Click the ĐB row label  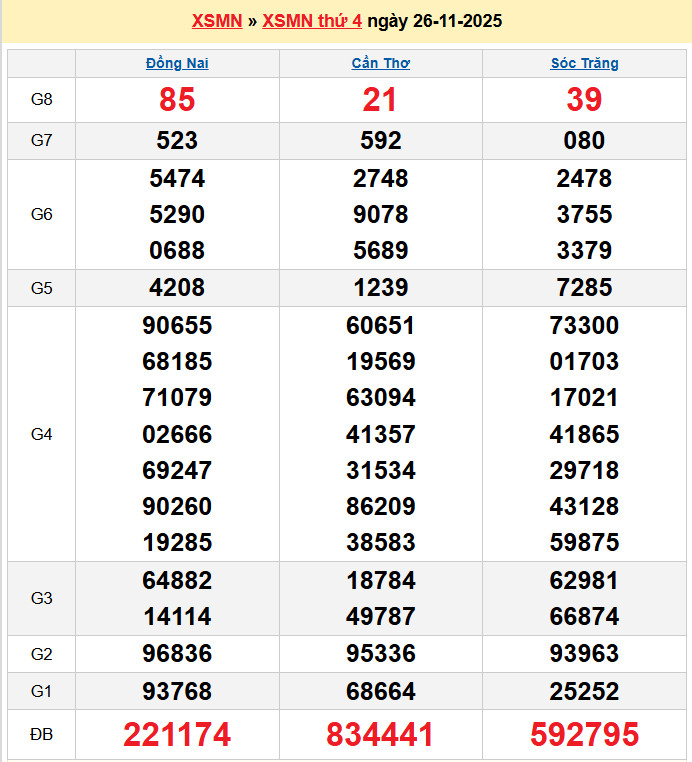41,735
